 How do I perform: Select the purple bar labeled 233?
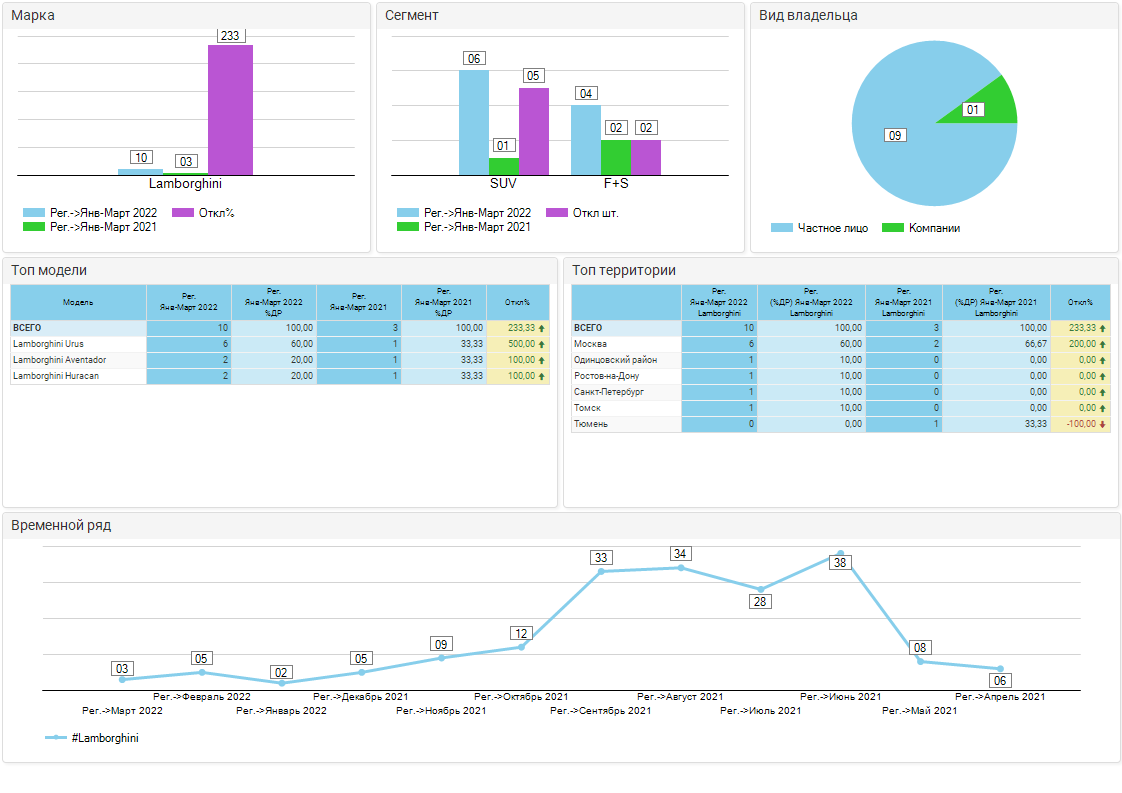[230, 110]
